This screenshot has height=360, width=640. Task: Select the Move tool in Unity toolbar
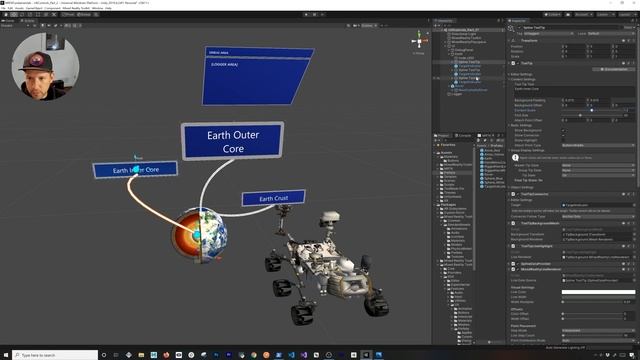pyautogui.click(x=14, y=15)
